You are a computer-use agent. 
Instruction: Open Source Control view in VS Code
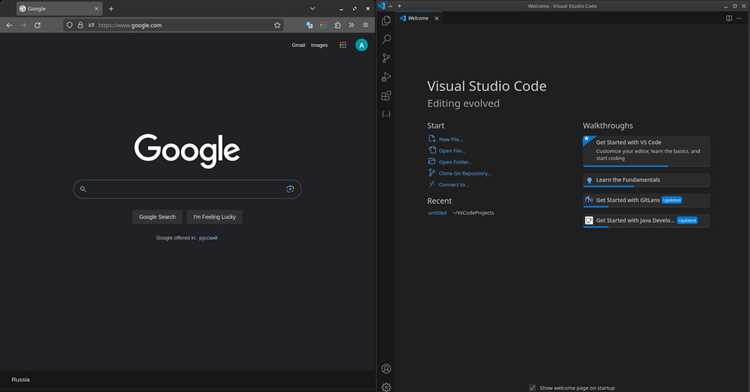coord(386,58)
